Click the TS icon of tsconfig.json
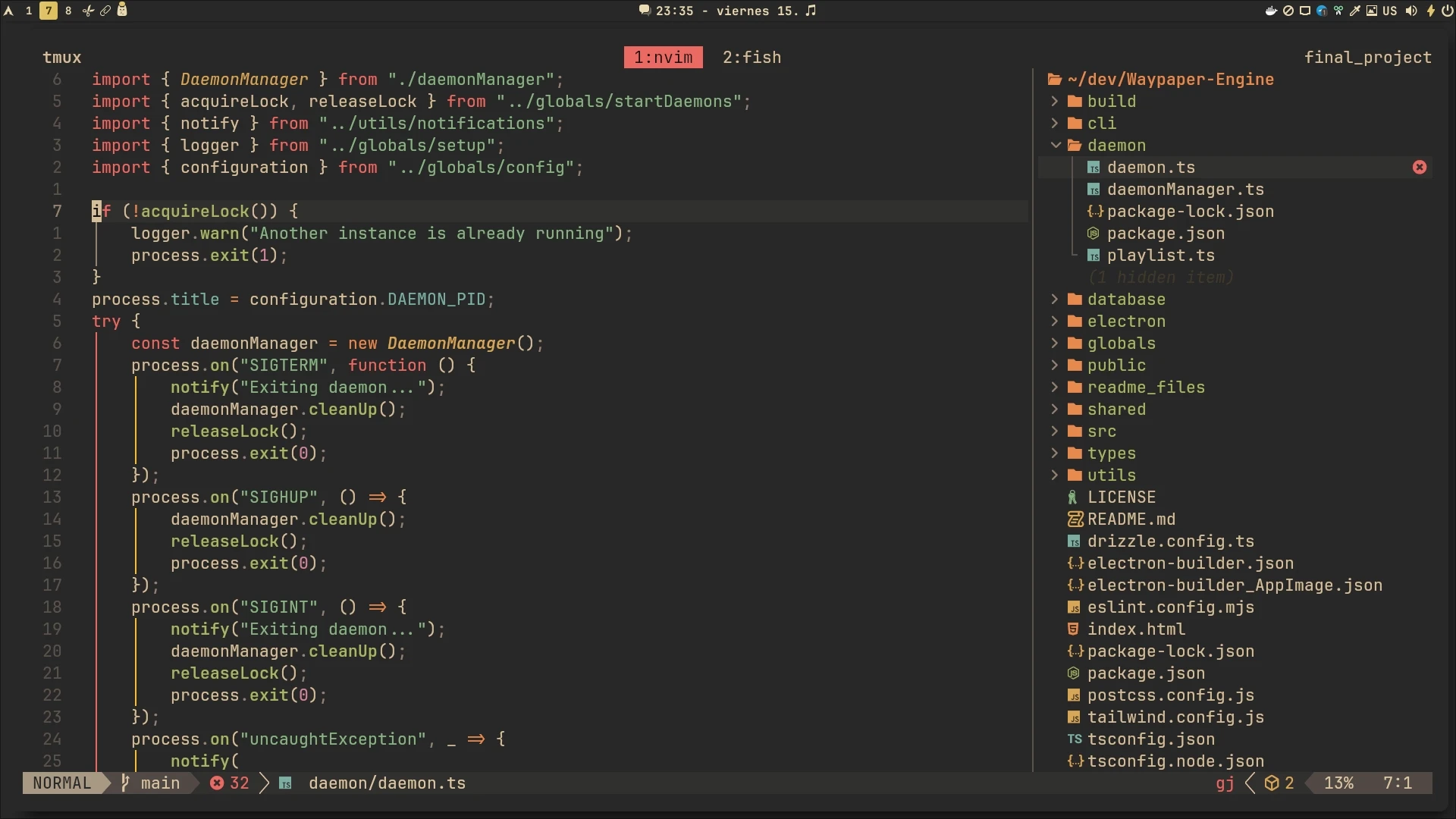Viewport: 1456px width, 819px height. coord(1075,739)
